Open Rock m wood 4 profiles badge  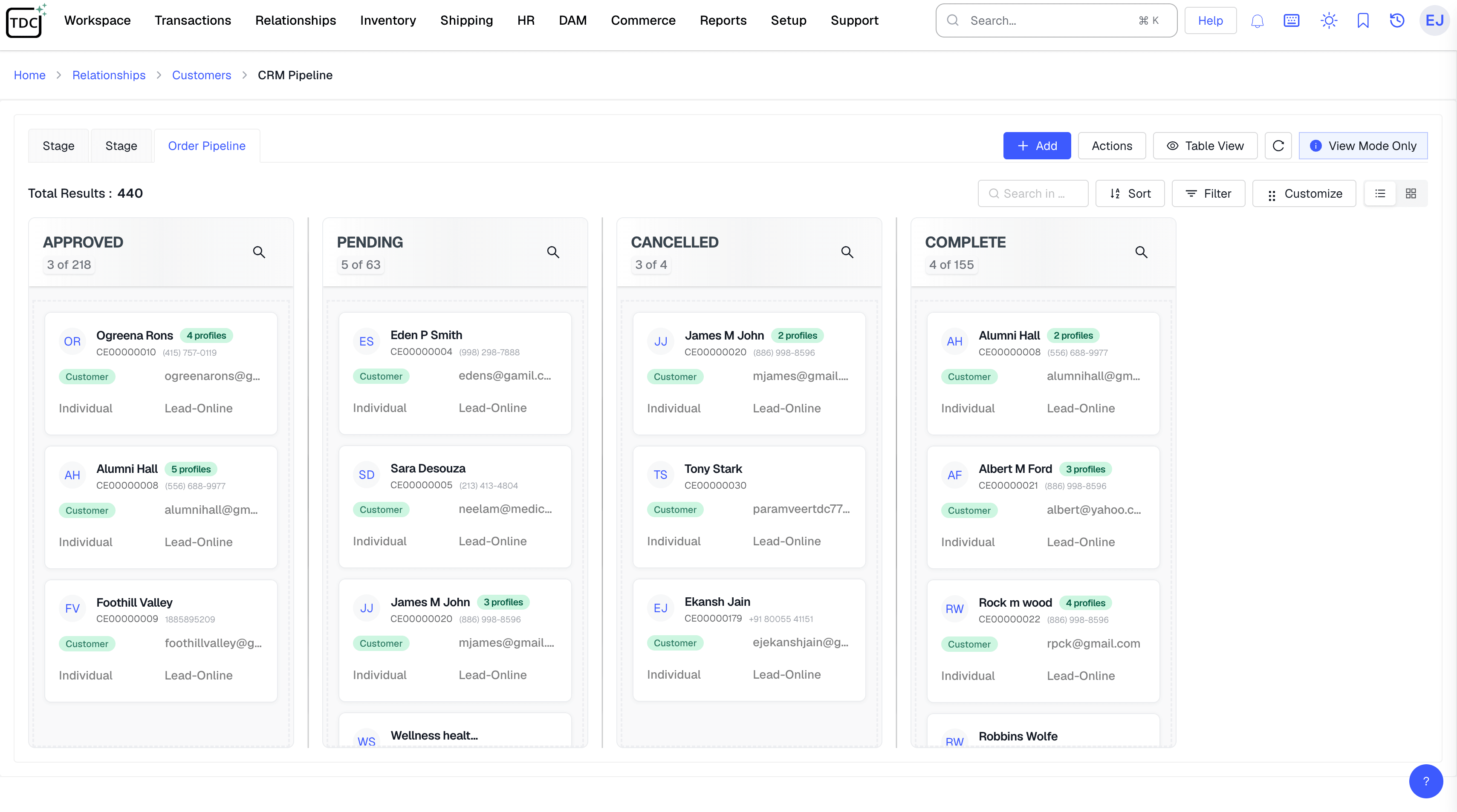coord(1085,603)
